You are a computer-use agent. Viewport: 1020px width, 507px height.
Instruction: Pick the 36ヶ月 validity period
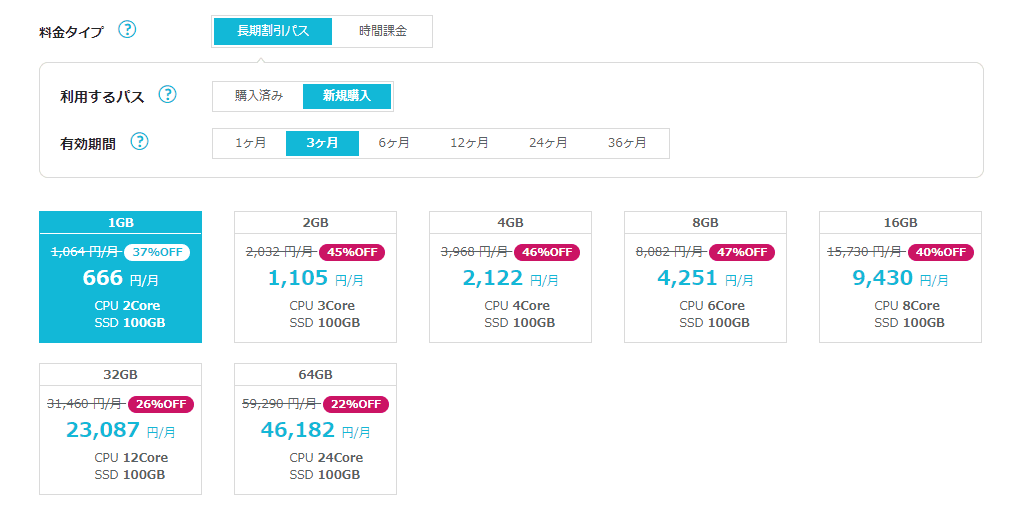tap(627, 143)
